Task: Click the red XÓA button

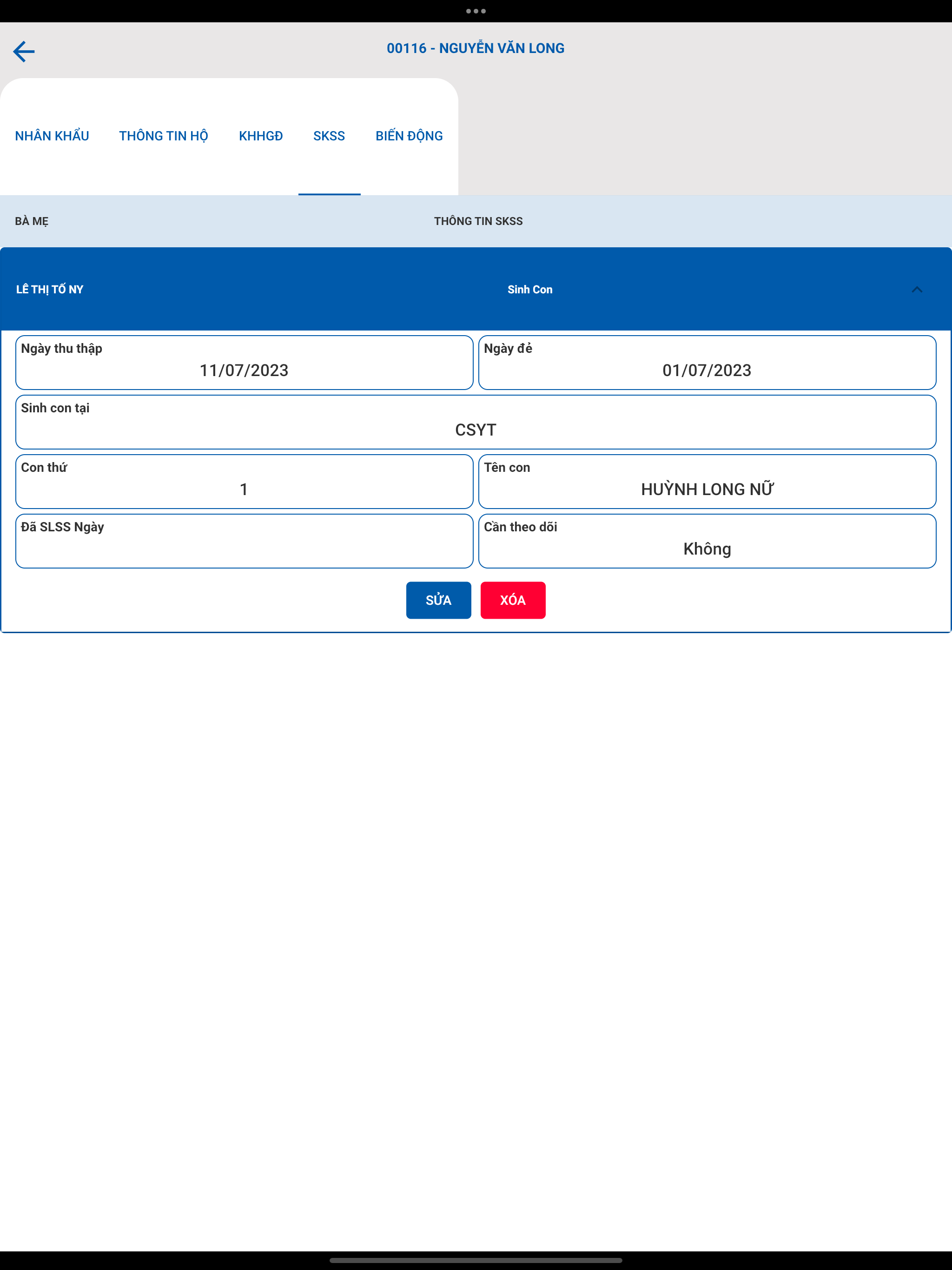Action: [x=513, y=600]
